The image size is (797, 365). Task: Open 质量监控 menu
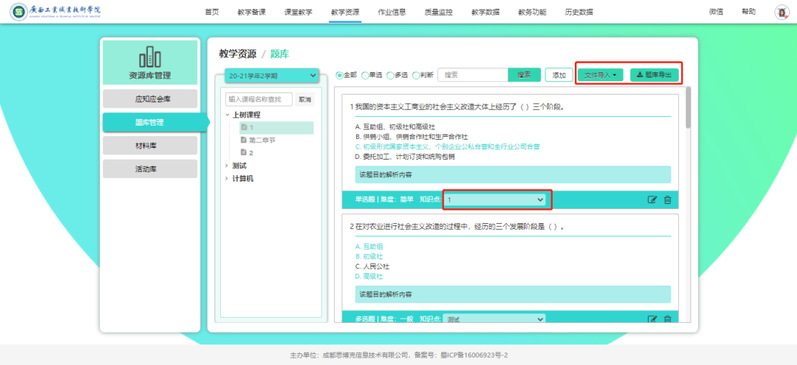pos(438,12)
